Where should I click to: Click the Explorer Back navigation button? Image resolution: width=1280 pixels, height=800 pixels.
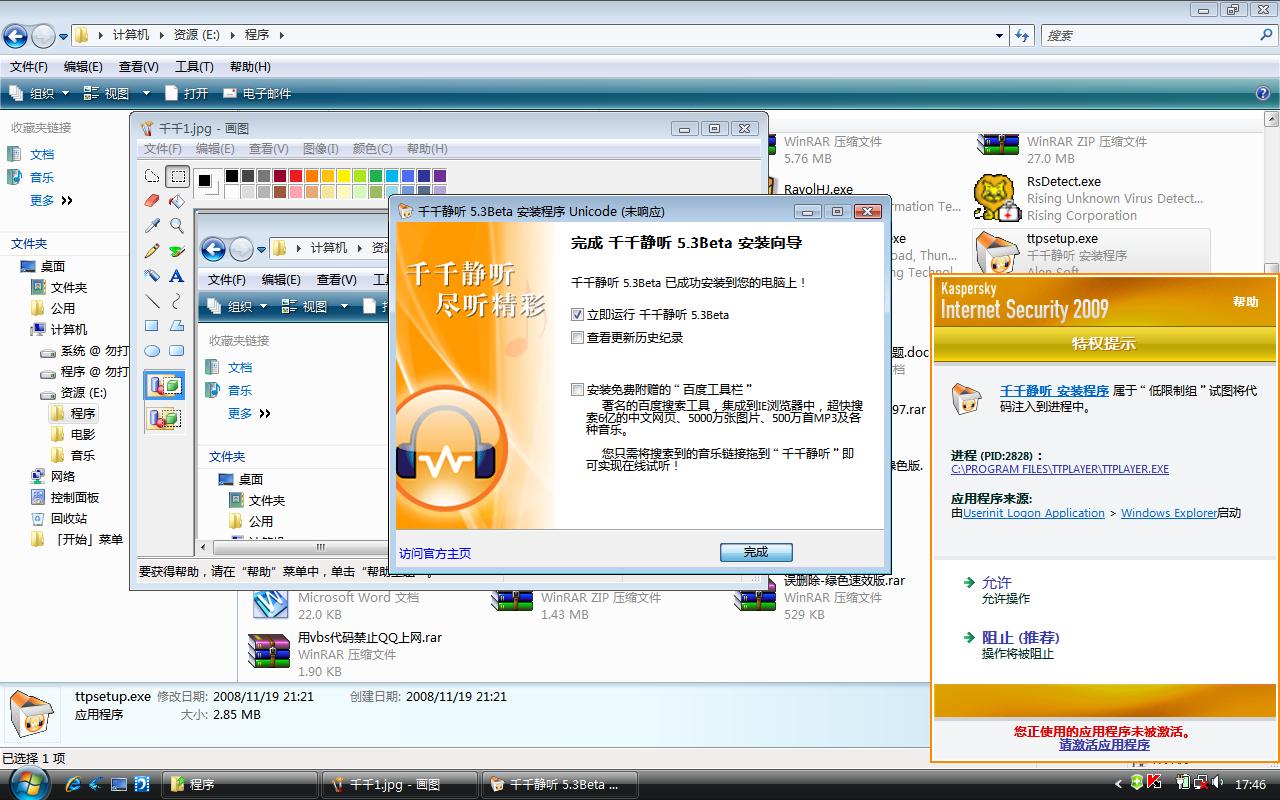coord(15,36)
